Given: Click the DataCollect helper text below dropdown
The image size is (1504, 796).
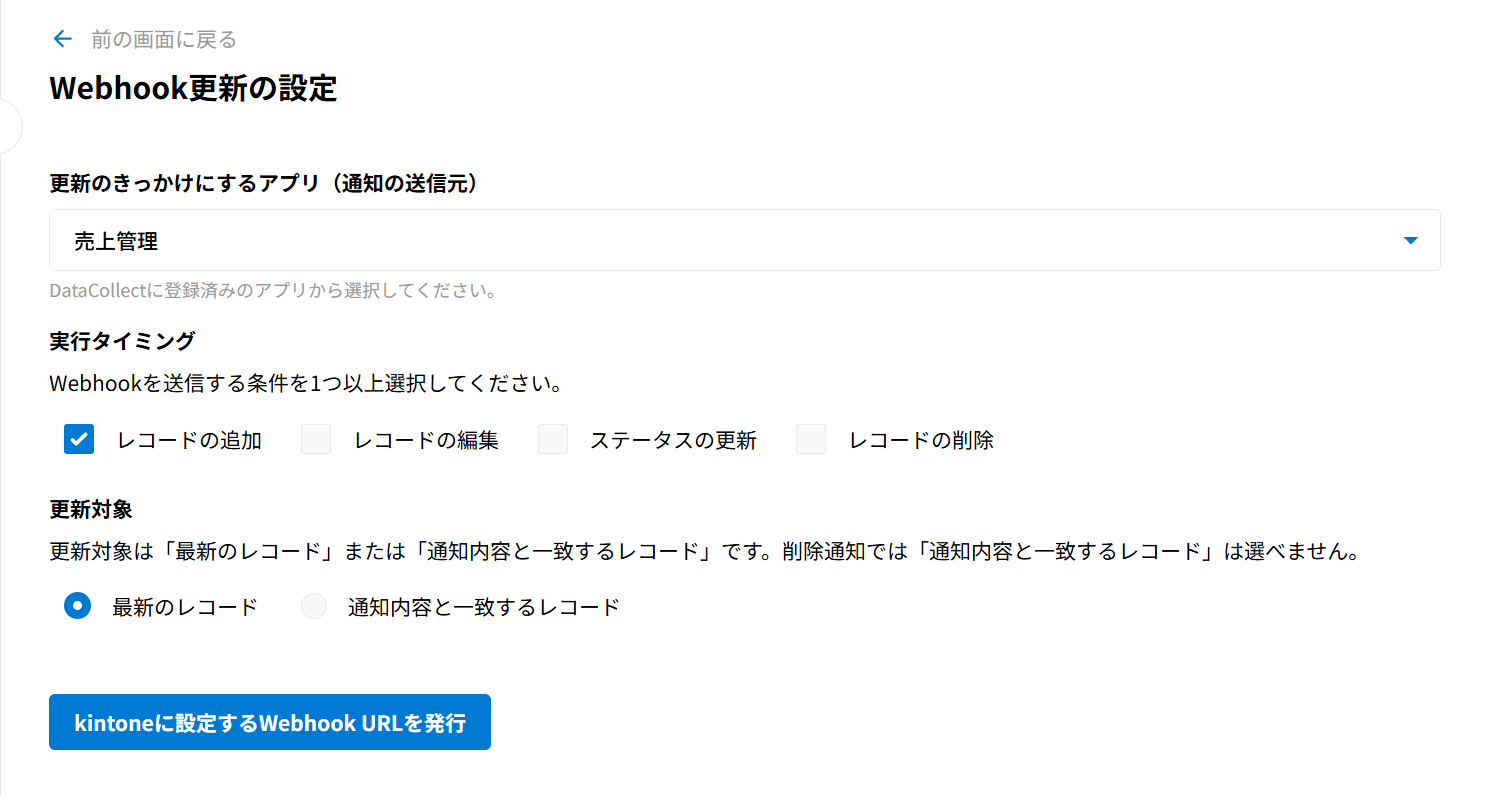Looking at the screenshot, I should (273, 292).
